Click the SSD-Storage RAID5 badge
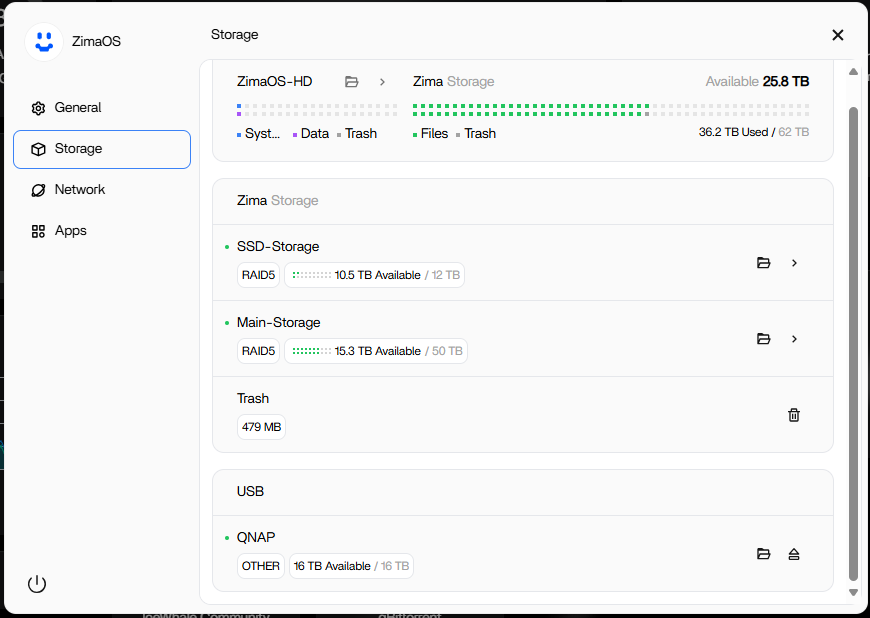The image size is (870, 618). [x=259, y=275]
